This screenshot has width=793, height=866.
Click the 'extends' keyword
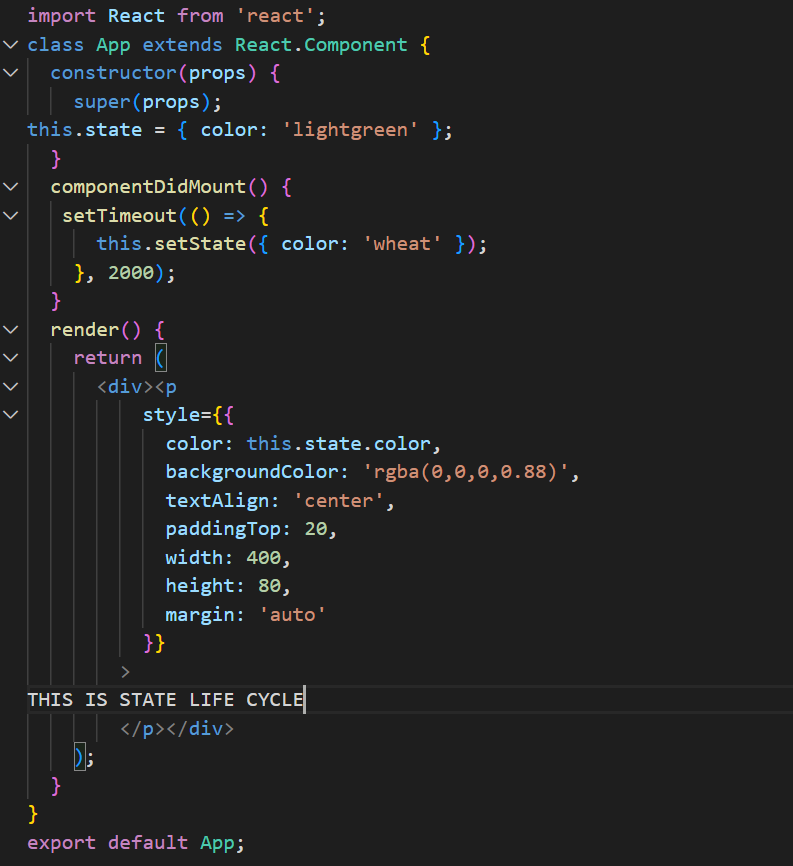[182, 45]
